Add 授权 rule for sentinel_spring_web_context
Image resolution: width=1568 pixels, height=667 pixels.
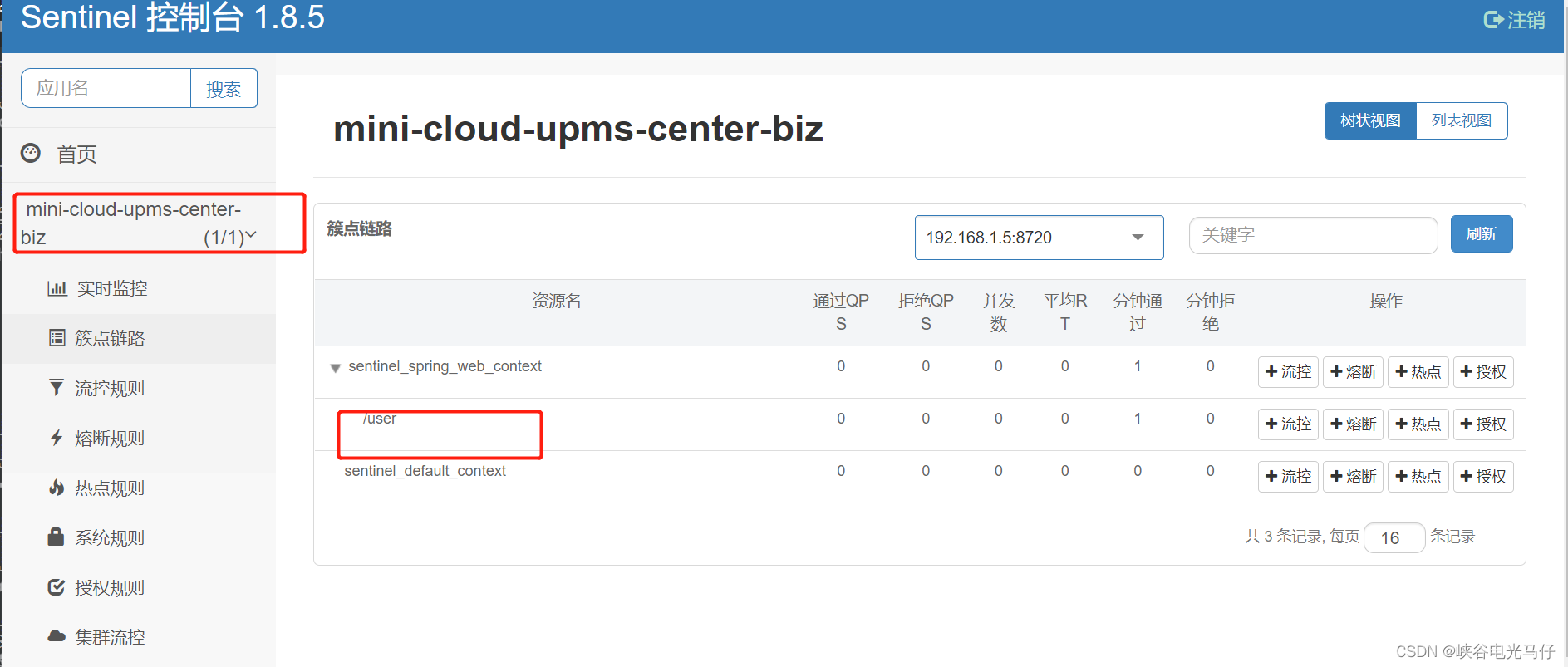tap(1483, 371)
